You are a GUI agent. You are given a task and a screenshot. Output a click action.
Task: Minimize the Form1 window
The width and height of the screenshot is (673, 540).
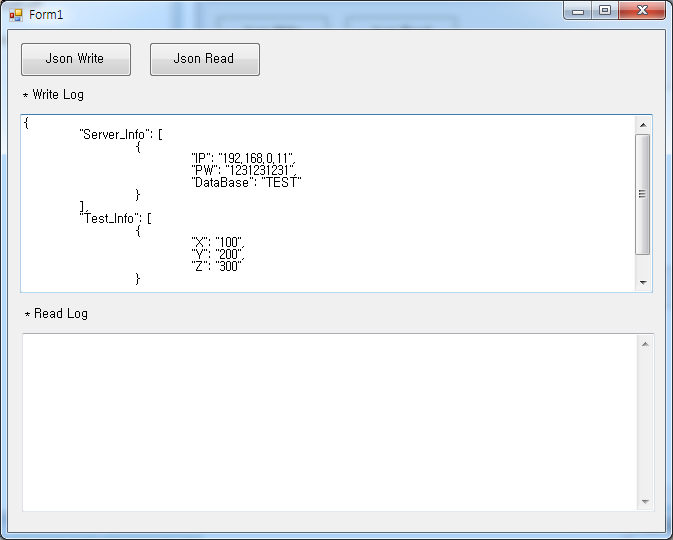pyautogui.click(x=578, y=11)
